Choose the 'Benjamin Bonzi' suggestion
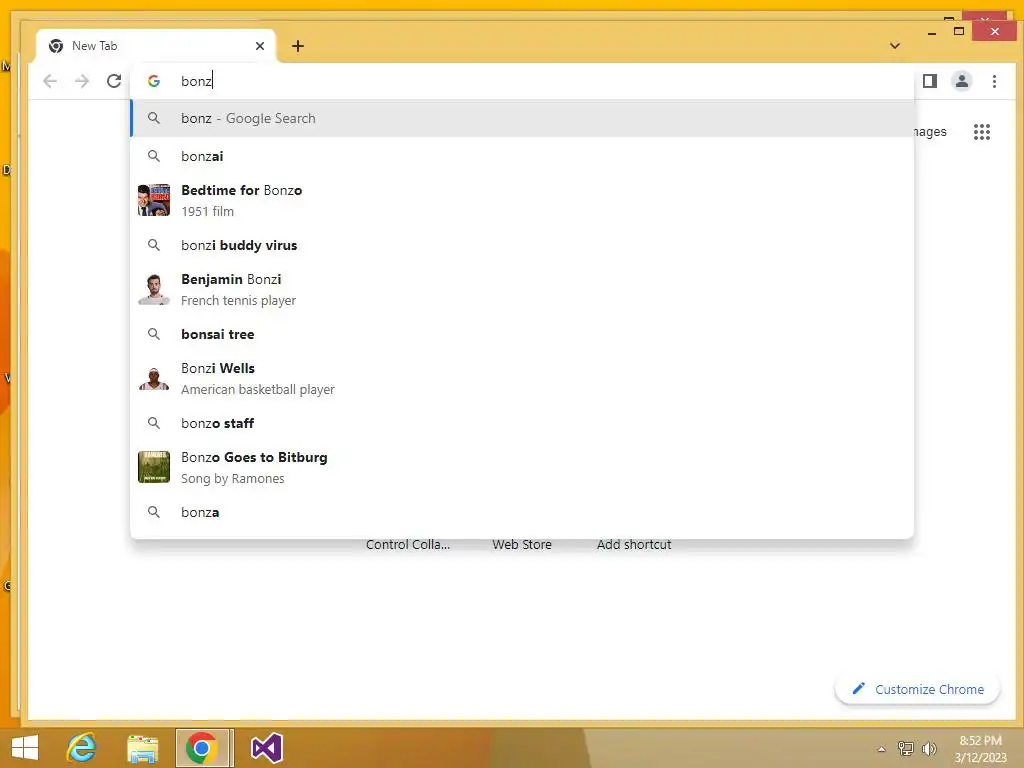This screenshot has width=1024, height=768. (x=522, y=289)
